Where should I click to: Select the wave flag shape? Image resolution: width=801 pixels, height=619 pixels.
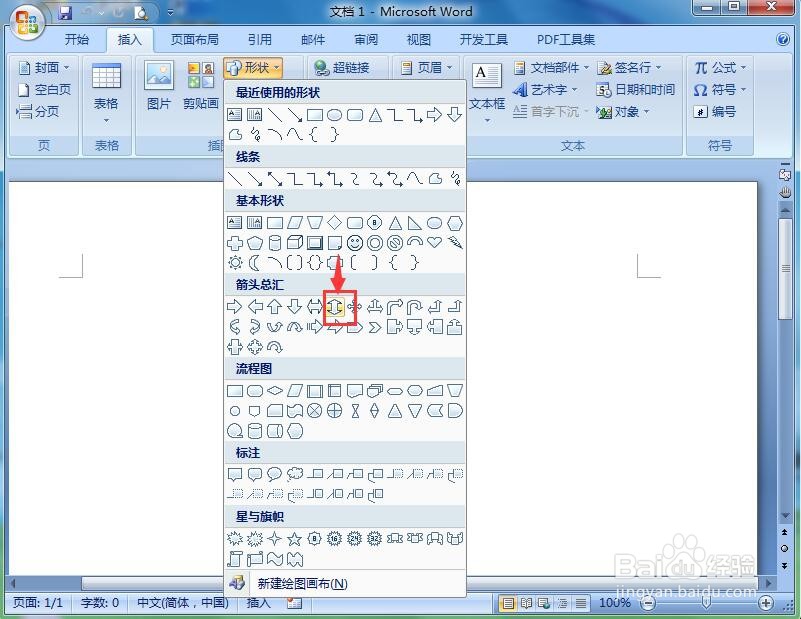[x=274, y=559]
